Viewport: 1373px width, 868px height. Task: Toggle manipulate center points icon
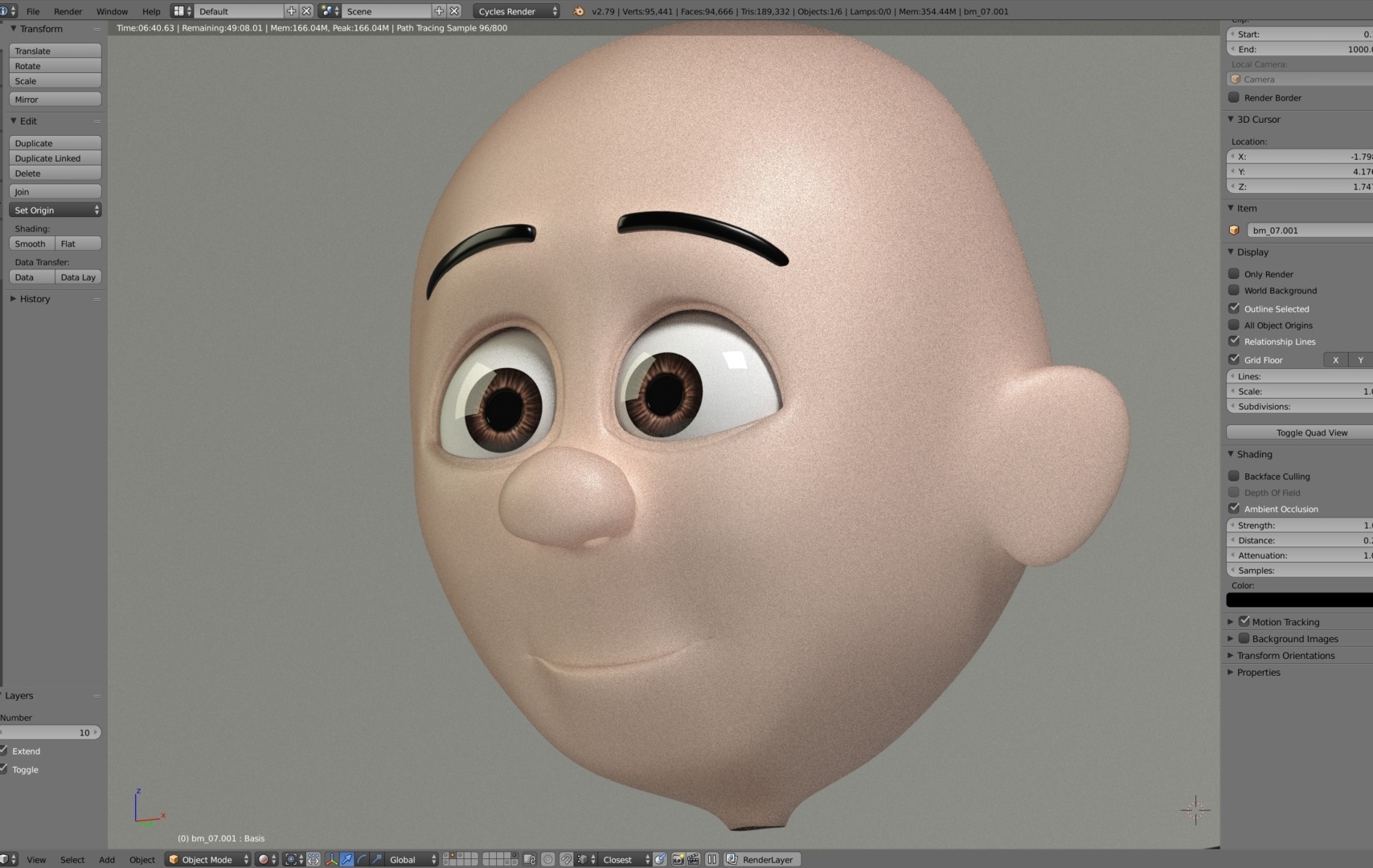tap(314, 859)
